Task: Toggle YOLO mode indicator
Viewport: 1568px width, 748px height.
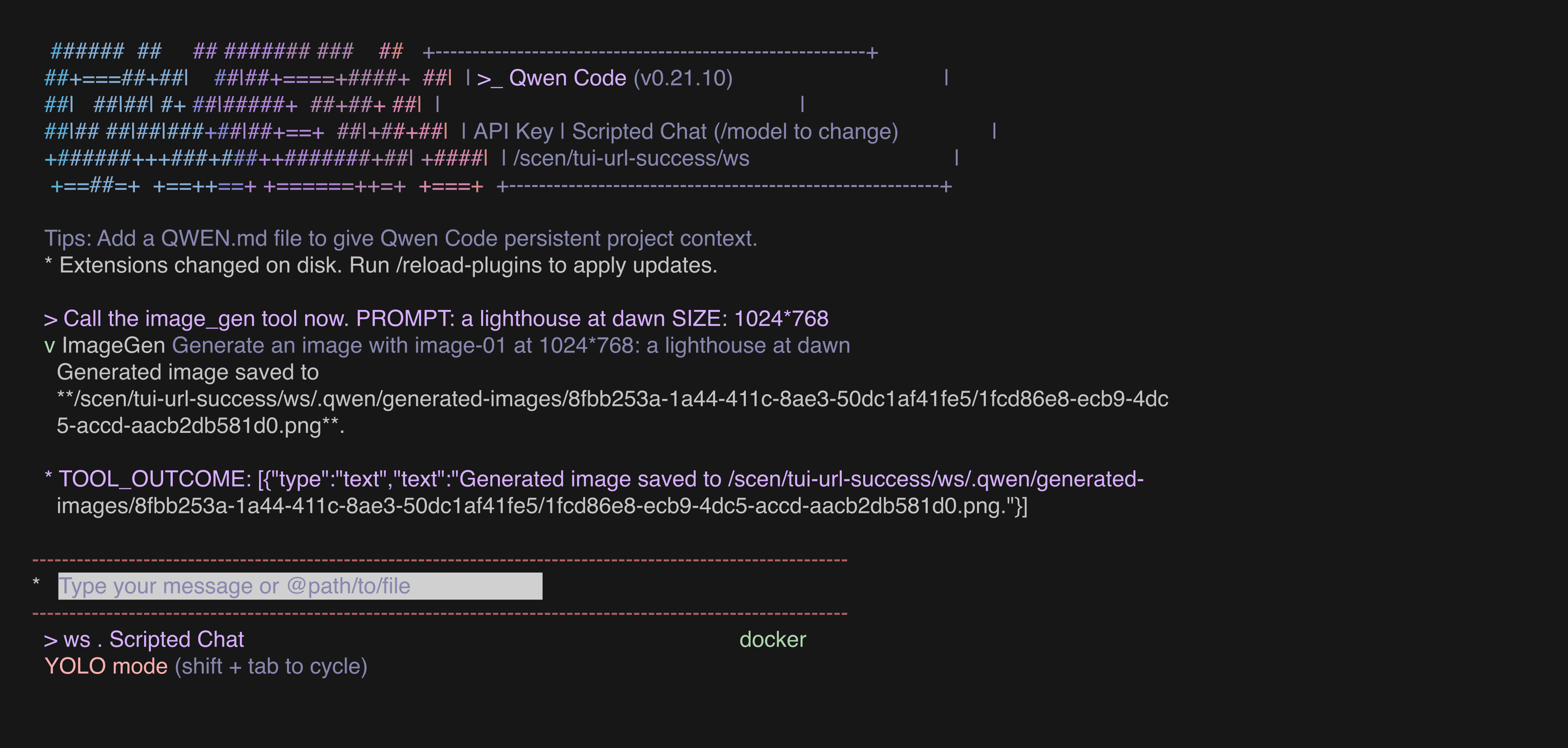Action: 106,666
